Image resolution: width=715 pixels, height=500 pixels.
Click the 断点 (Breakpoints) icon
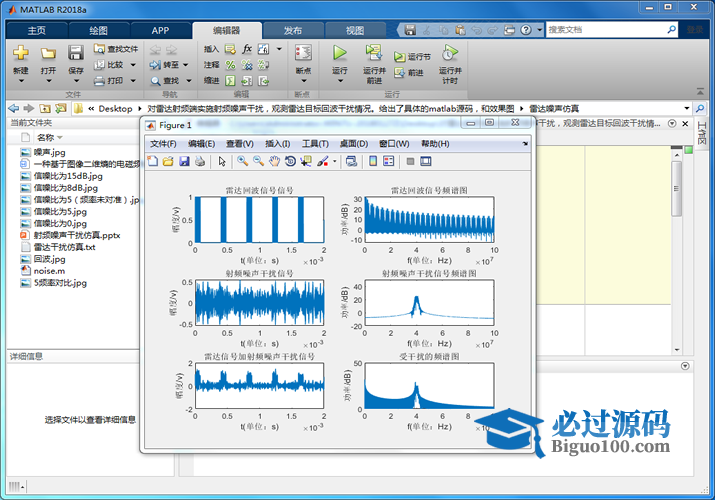tap(303, 53)
